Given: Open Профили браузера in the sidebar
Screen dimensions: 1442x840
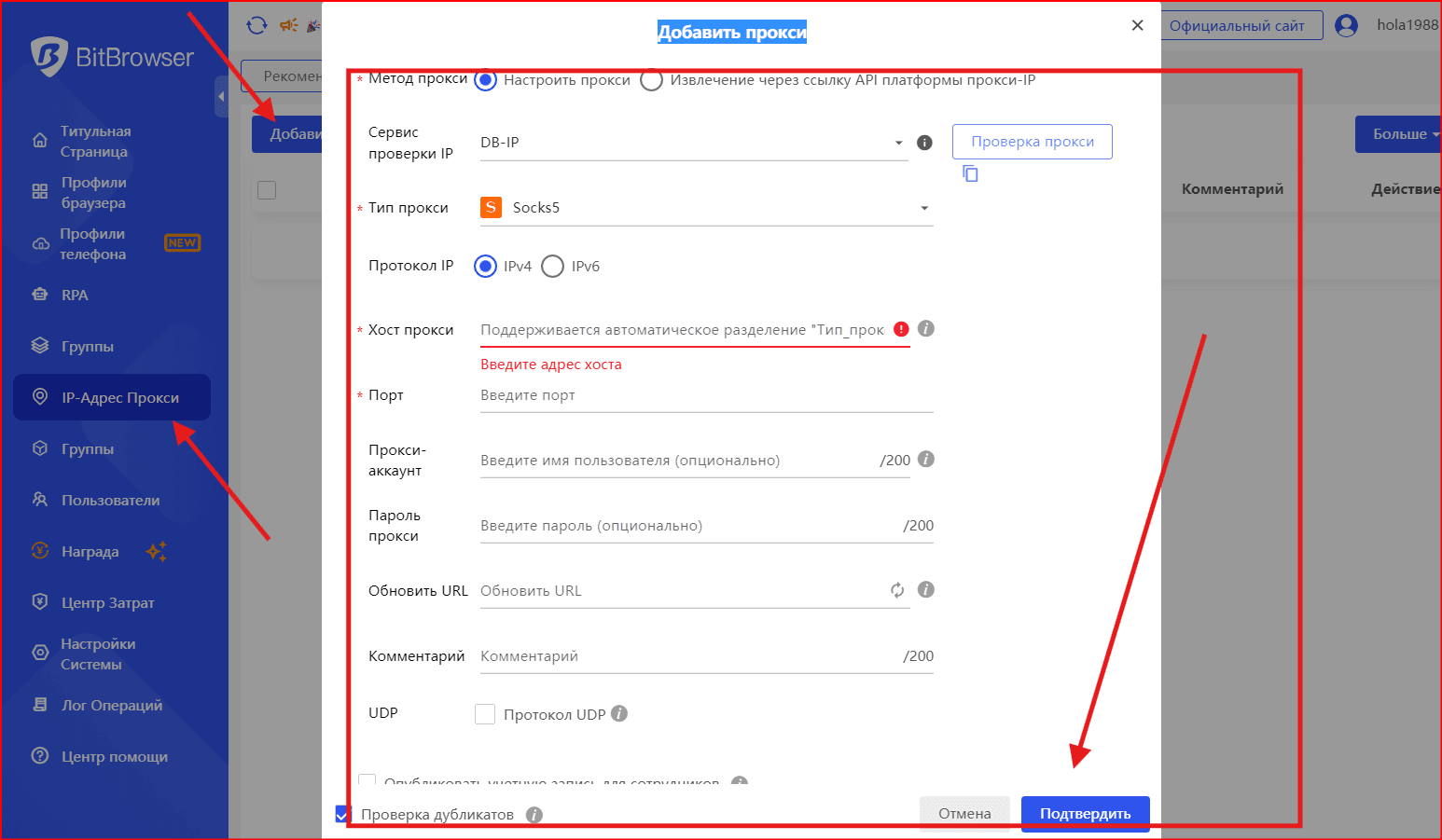Looking at the screenshot, I should click(x=93, y=192).
